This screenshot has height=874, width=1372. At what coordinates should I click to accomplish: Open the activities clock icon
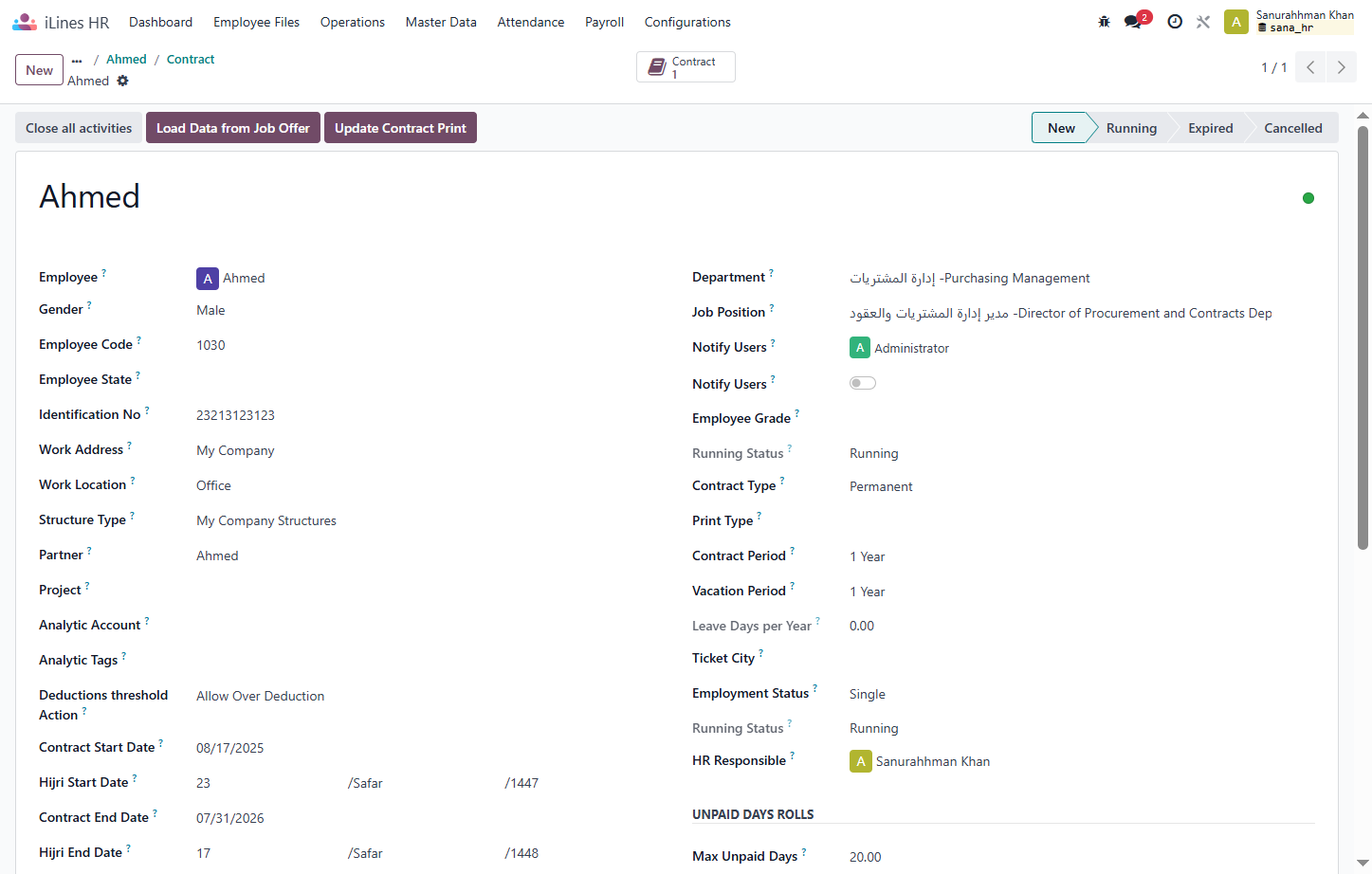click(x=1175, y=22)
